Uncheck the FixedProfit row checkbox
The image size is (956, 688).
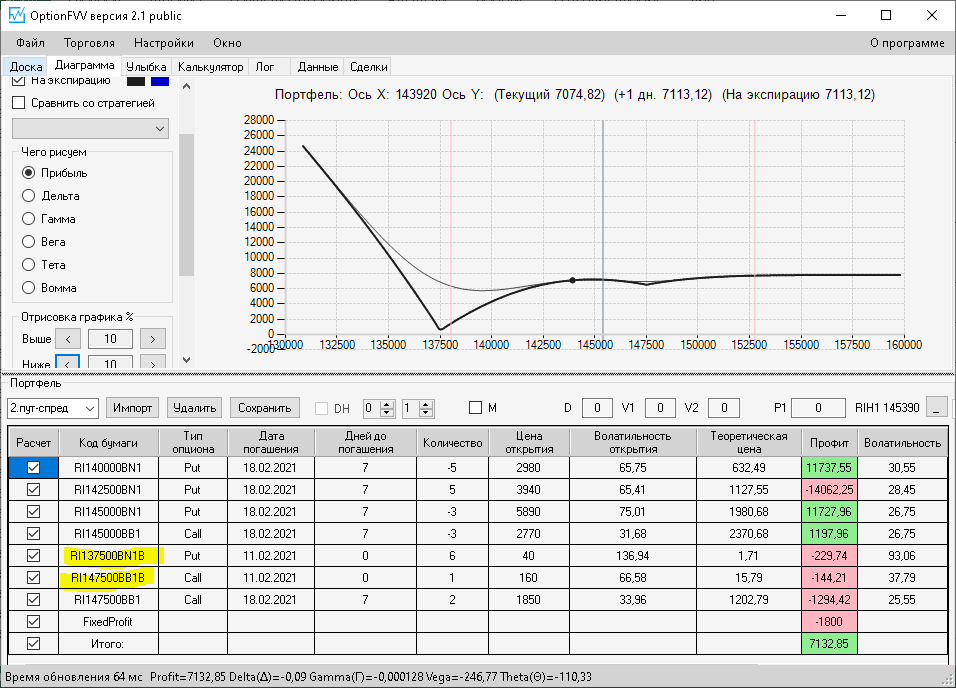[34, 622]
